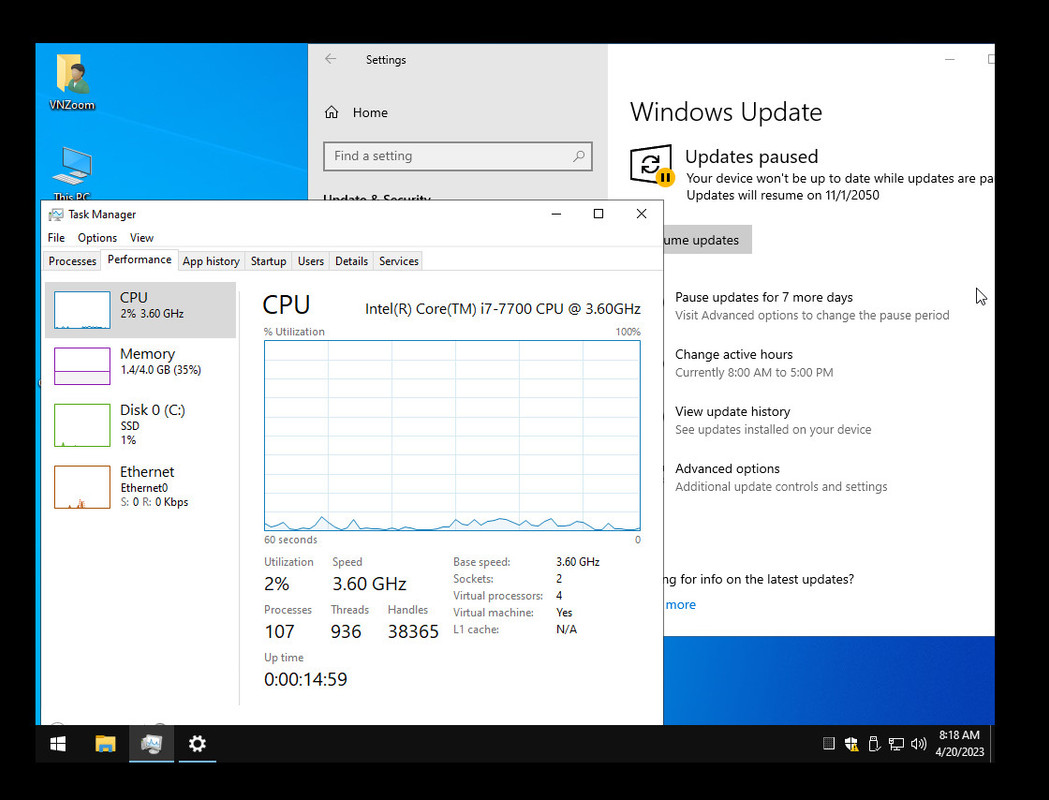Click Updates will resume on 11/1/2050 text

pos(783,195)
